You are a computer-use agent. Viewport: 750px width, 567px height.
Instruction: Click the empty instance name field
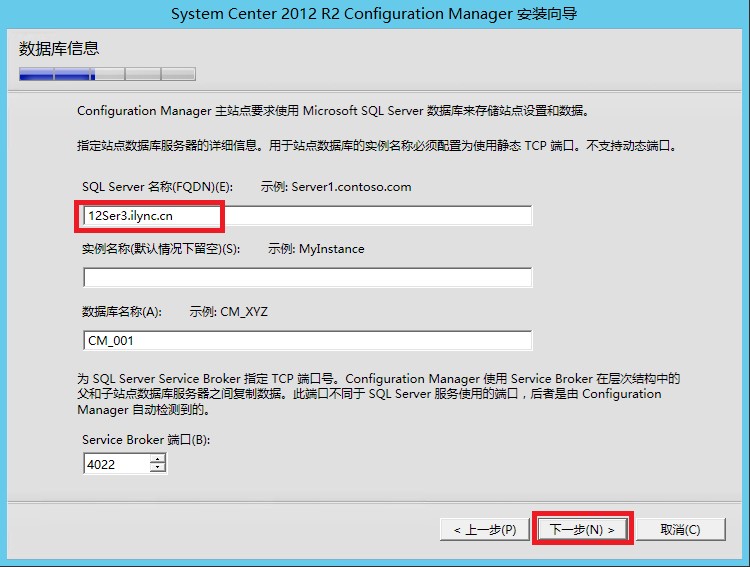(308, 278)
